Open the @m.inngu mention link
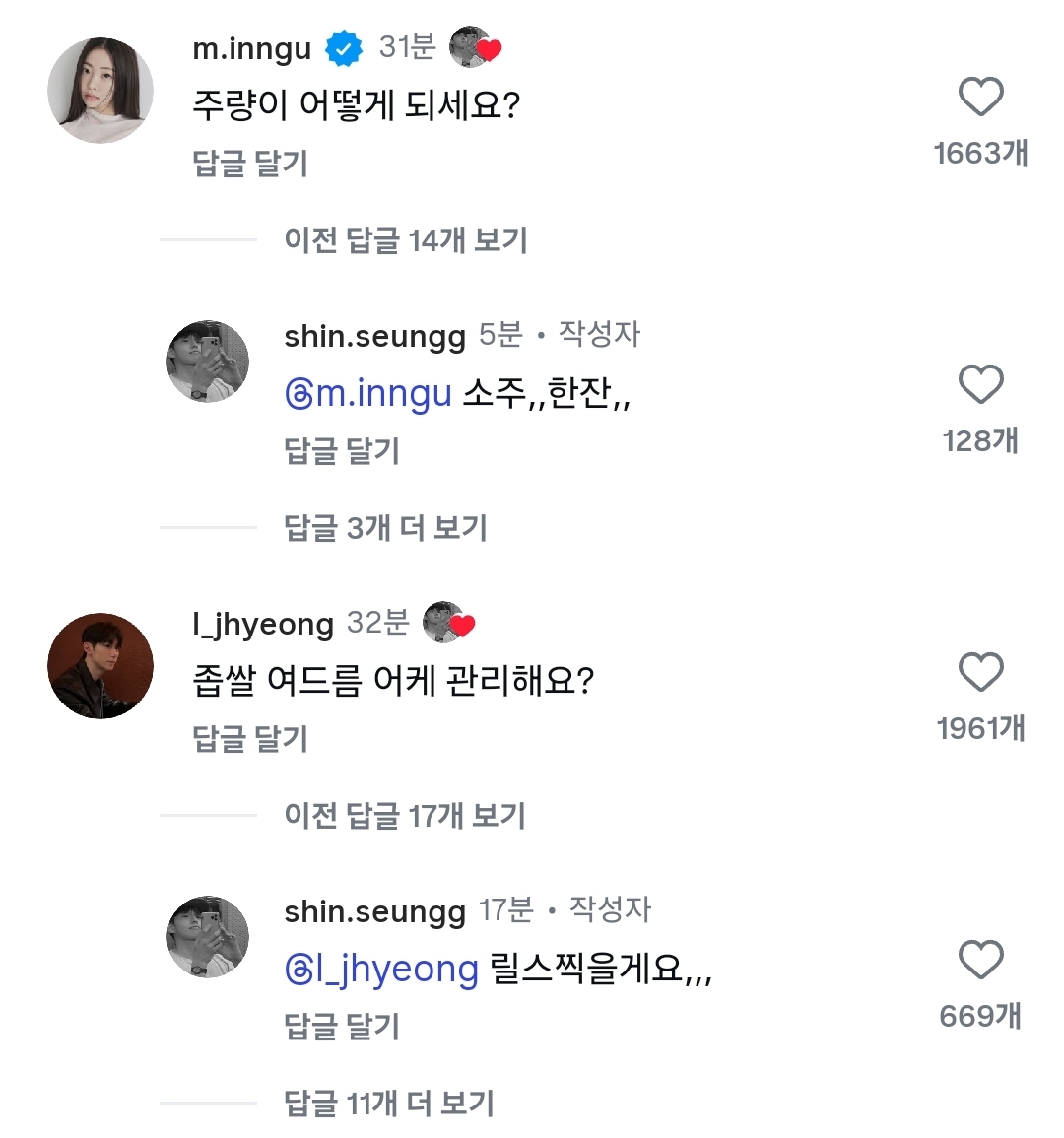 point(368,393)
